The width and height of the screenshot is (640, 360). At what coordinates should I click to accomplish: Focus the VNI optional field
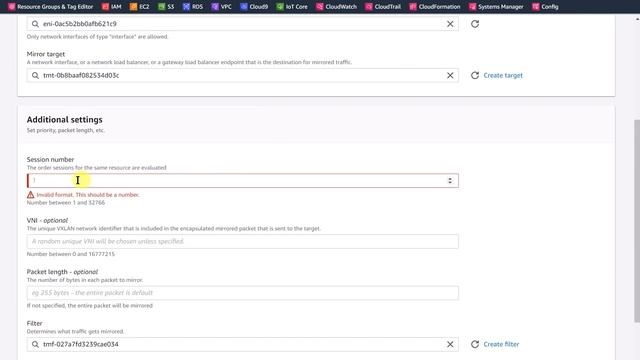coord(242,241)
